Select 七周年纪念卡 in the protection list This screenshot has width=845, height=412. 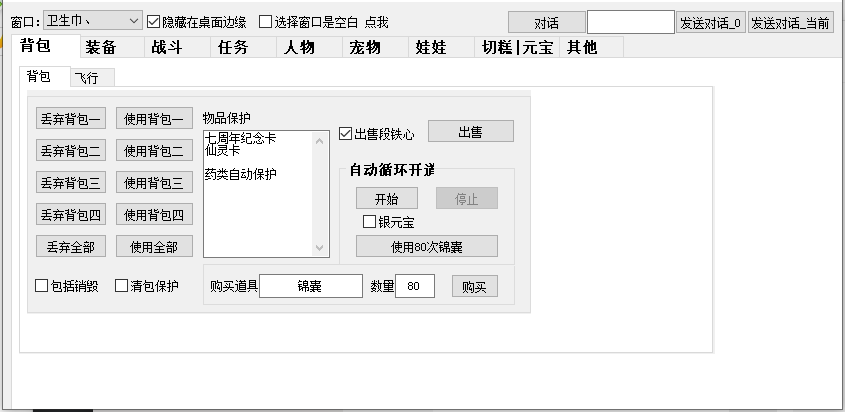tap(240, 138)
